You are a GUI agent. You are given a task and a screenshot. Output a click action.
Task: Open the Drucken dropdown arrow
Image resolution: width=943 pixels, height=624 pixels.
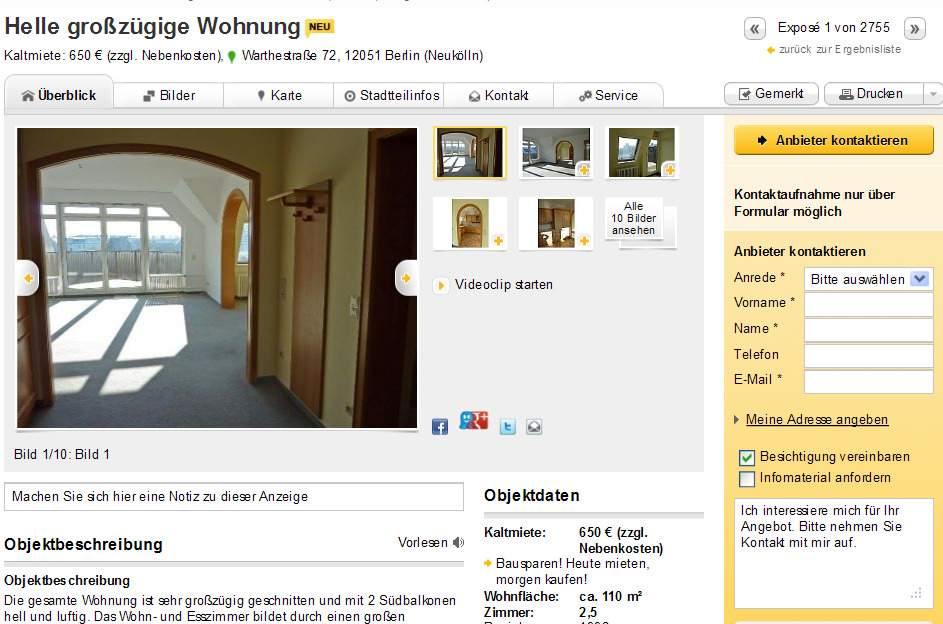tap(932, 94)
